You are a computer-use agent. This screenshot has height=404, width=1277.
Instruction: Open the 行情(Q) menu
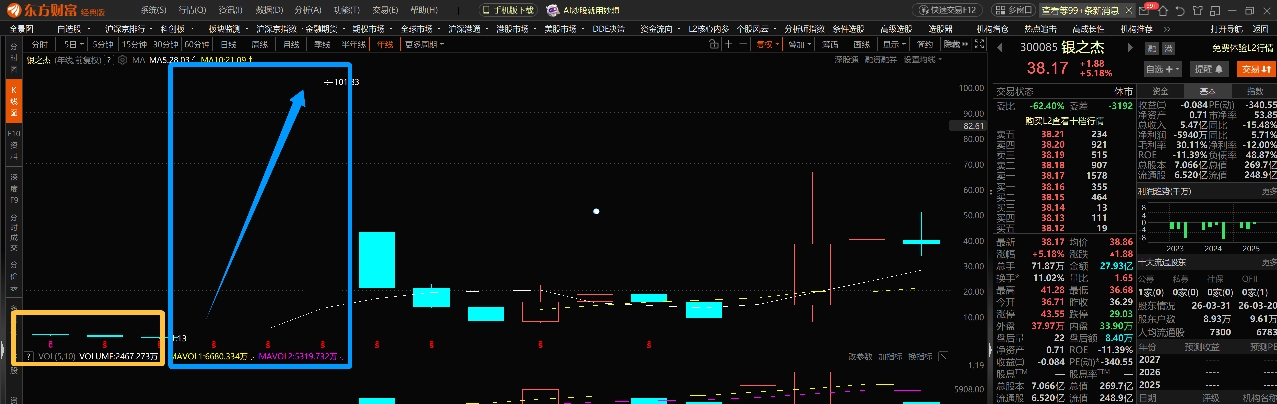click(x=192, y=9)
